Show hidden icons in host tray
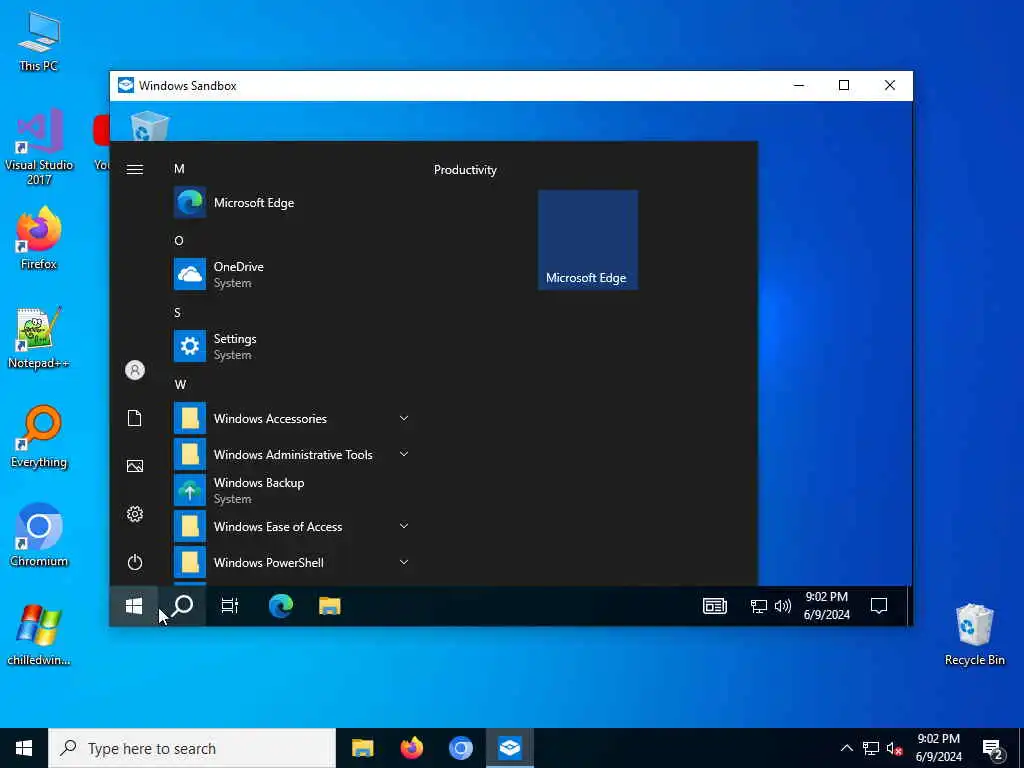Screen dimensions: 1024x768 pyautogui.click(x=846, y=748)
